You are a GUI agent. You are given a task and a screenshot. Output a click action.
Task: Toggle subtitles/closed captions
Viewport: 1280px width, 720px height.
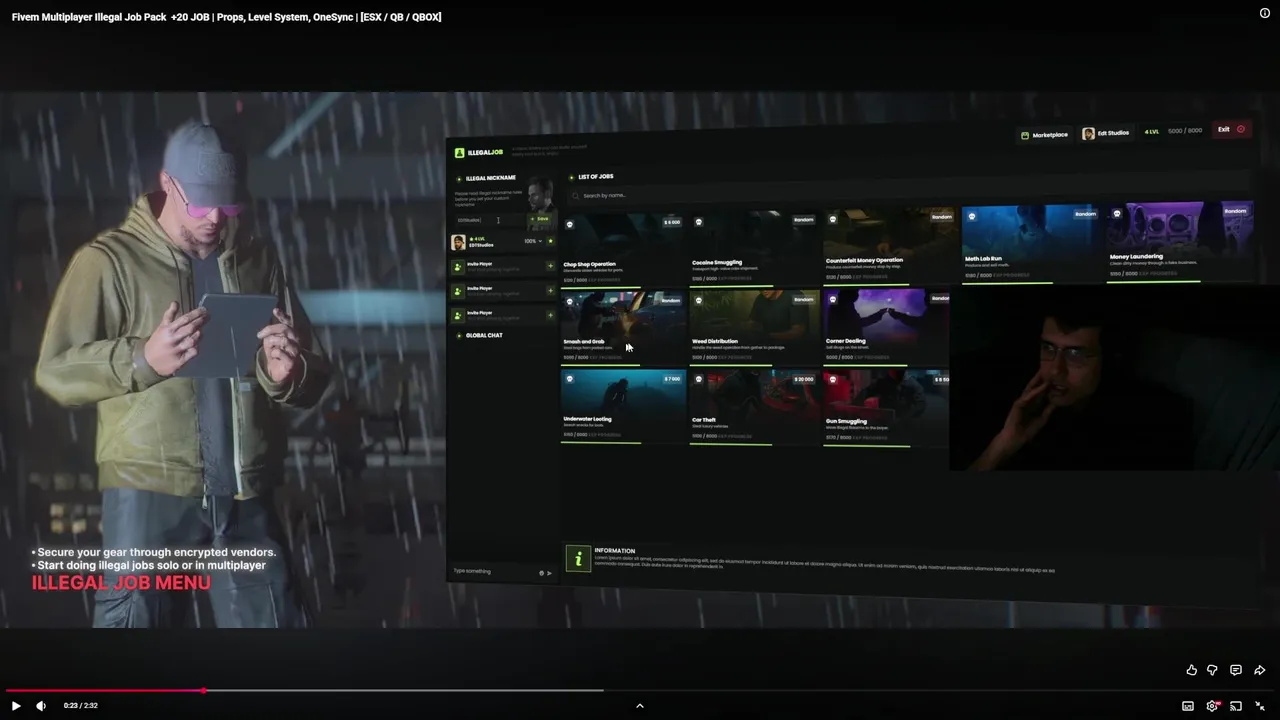(x=1188, y=706)
